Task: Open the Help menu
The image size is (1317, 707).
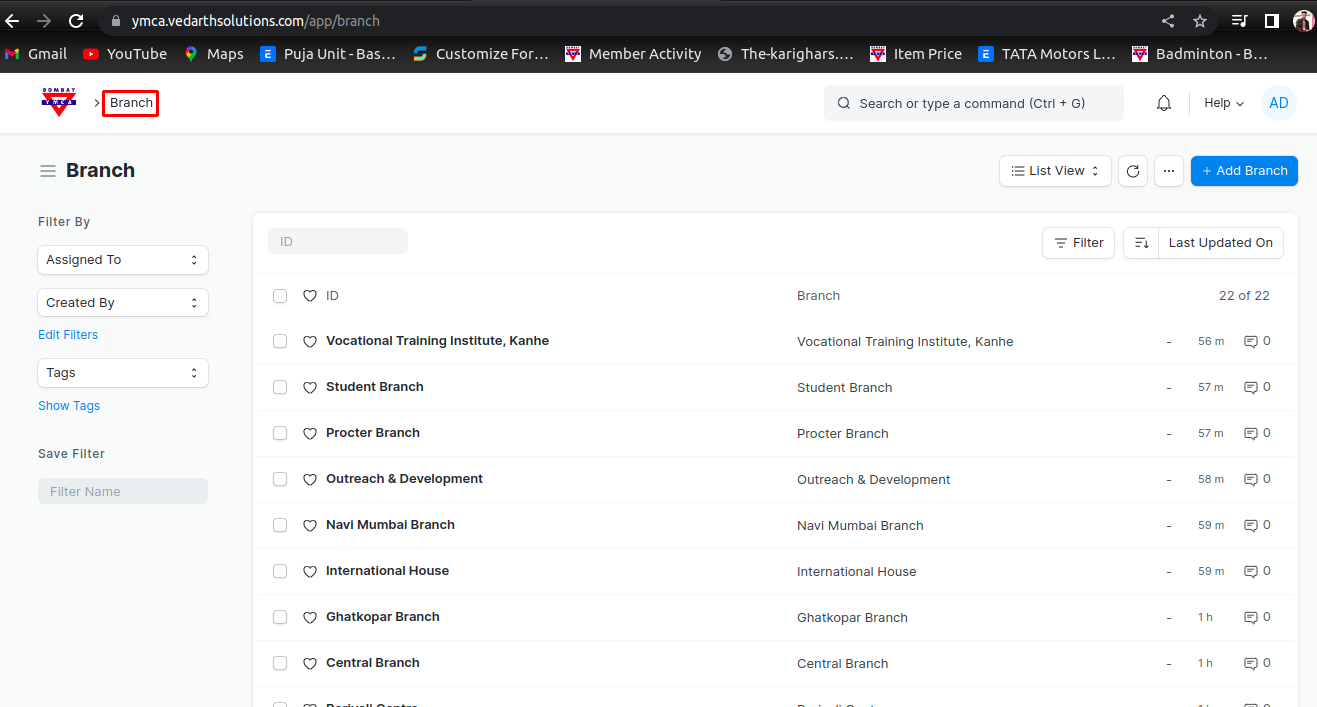Action: pos(1223,103)
